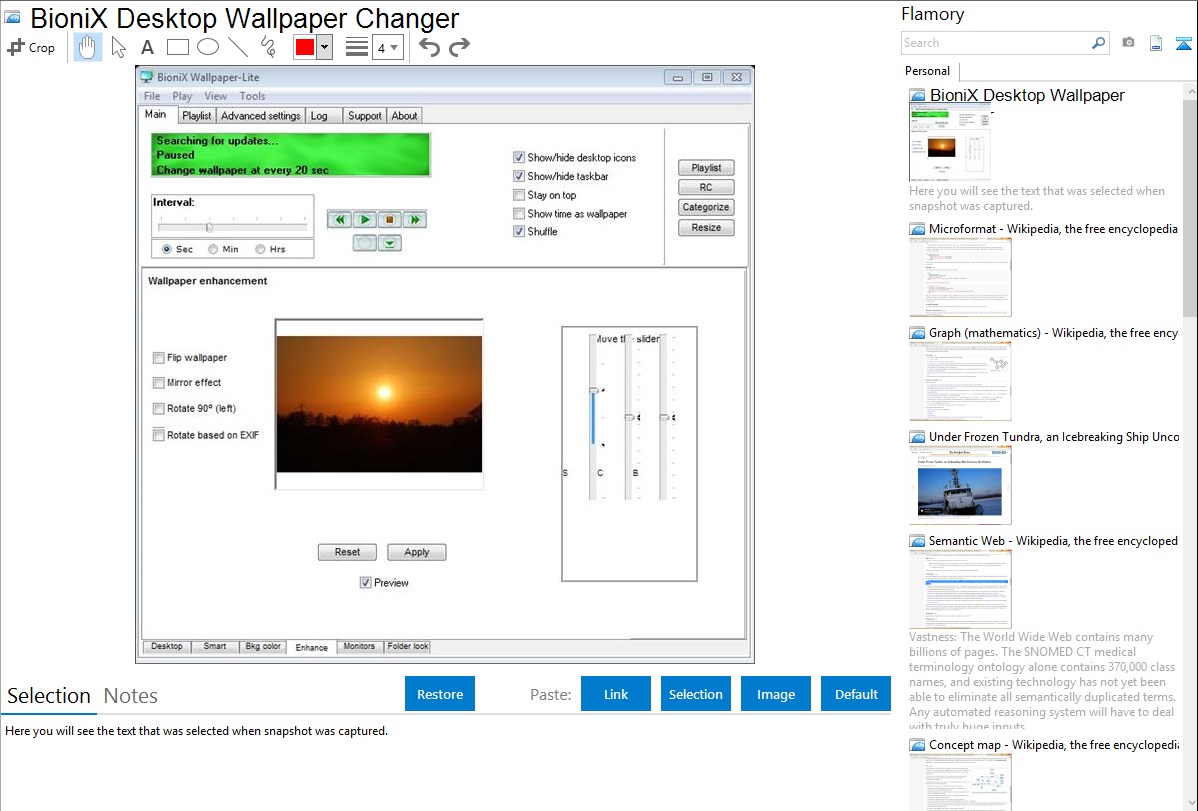The height and width of the screenshot is (811, 1198).
Task: Open the Bkg color bottom tab
Action: [263, 647]
